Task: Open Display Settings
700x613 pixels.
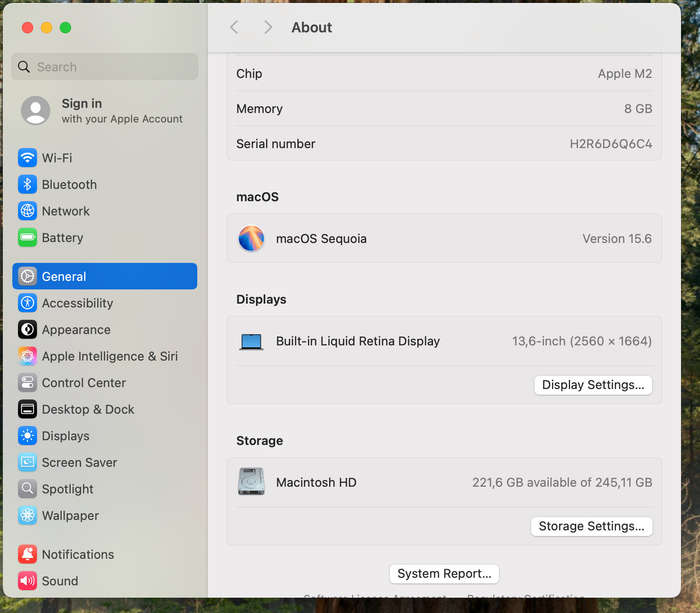Action: 593,385
